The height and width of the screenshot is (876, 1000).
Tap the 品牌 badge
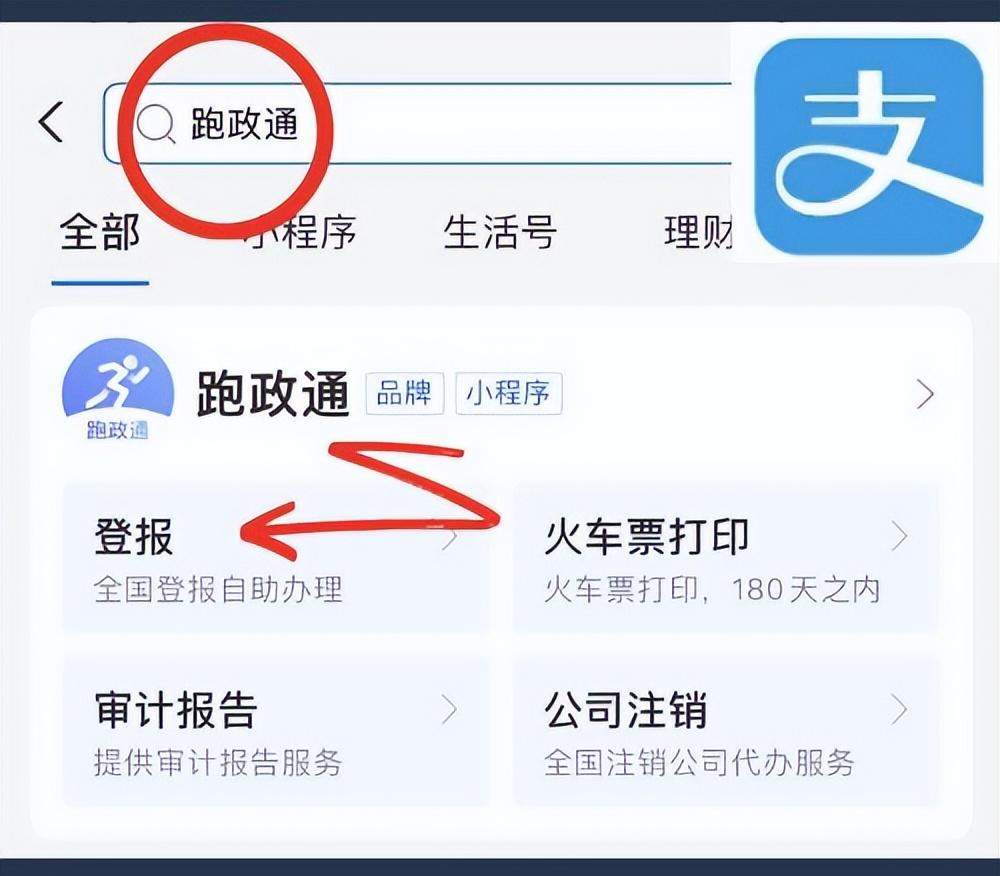click(x=404, y=393)
